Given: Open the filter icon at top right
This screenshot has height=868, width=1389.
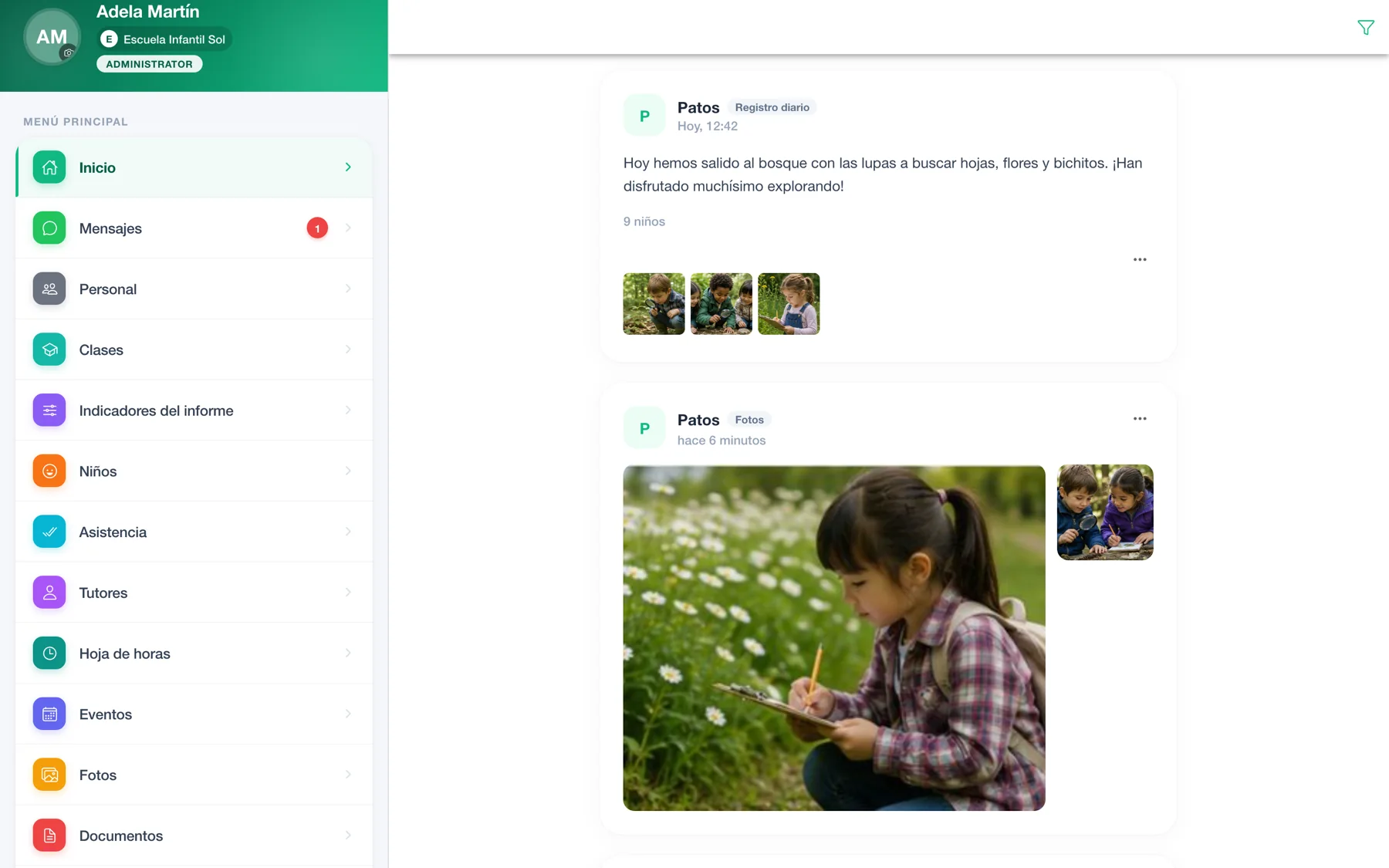Looking at the screenshot, I should pyautogui.click(x=1365, y=28).
